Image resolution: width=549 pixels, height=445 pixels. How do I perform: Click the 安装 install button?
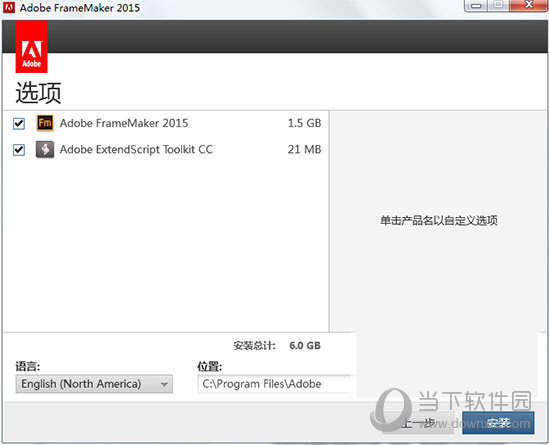pos(498,423)
